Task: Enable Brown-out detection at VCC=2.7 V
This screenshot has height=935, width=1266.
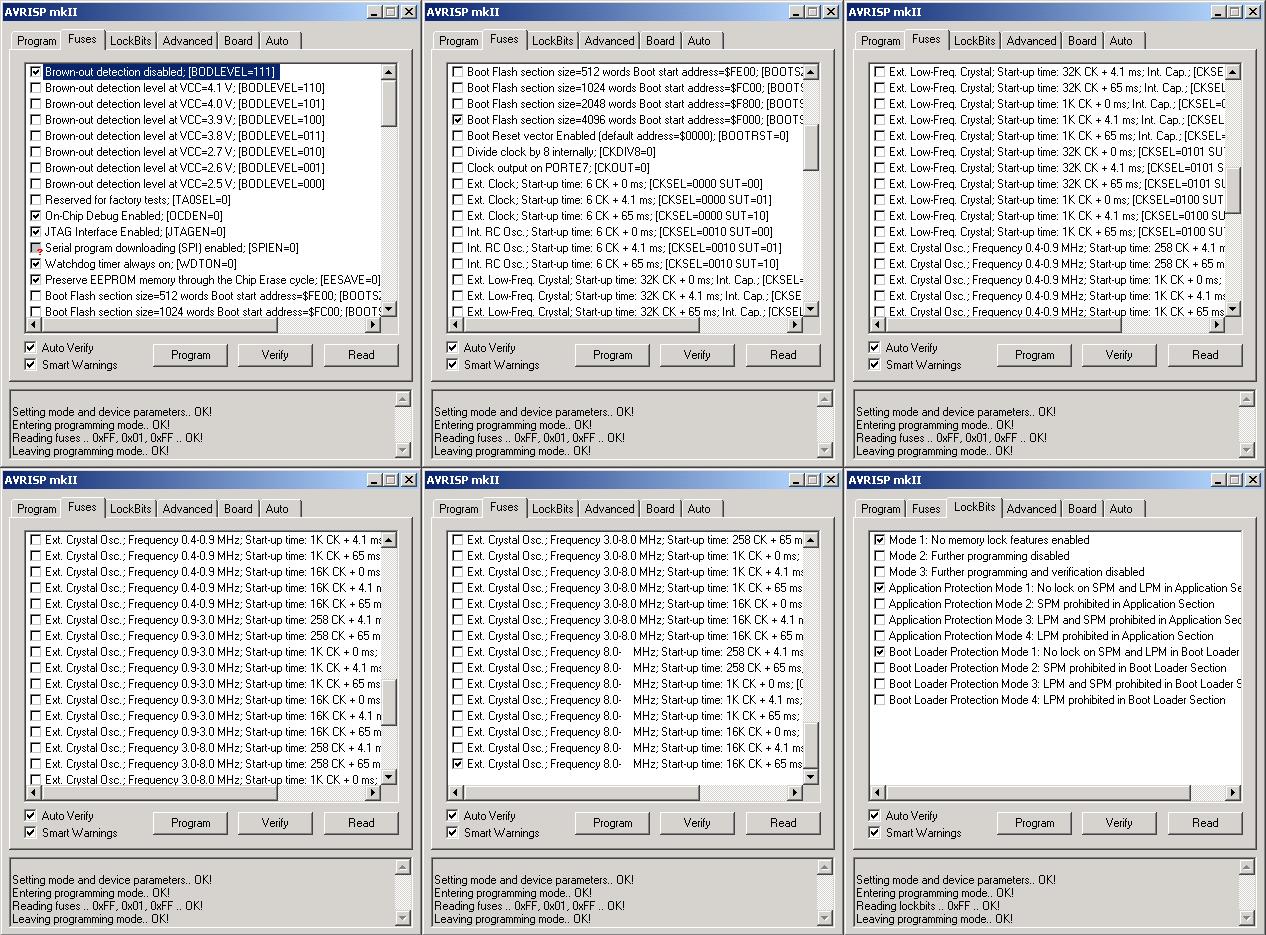Action: (x=36, y=152)
